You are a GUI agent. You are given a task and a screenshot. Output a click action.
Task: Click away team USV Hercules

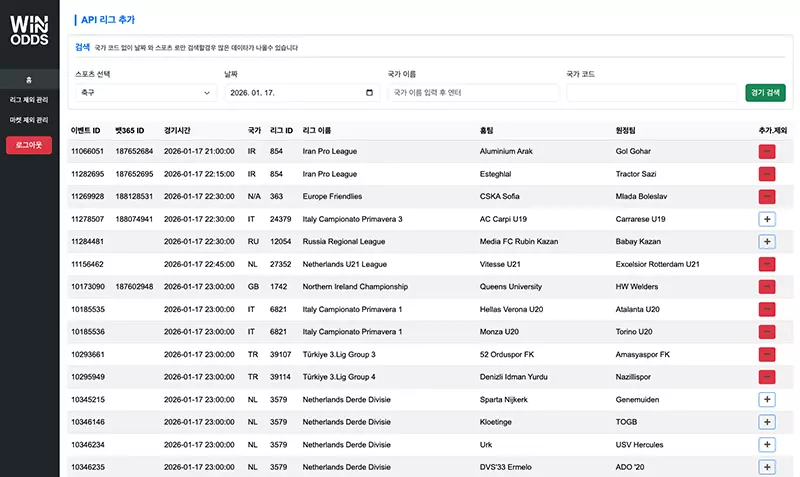pos(639,445)
